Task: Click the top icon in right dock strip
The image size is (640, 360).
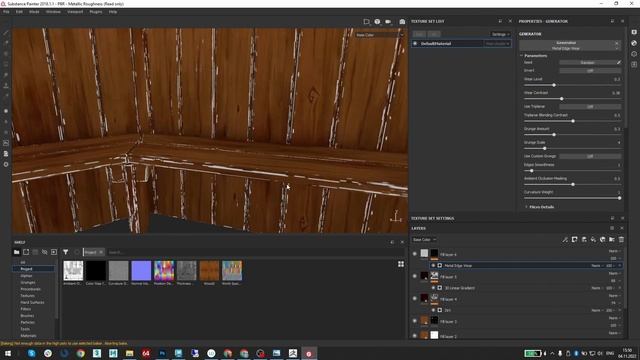Action: tap(634, 32)
